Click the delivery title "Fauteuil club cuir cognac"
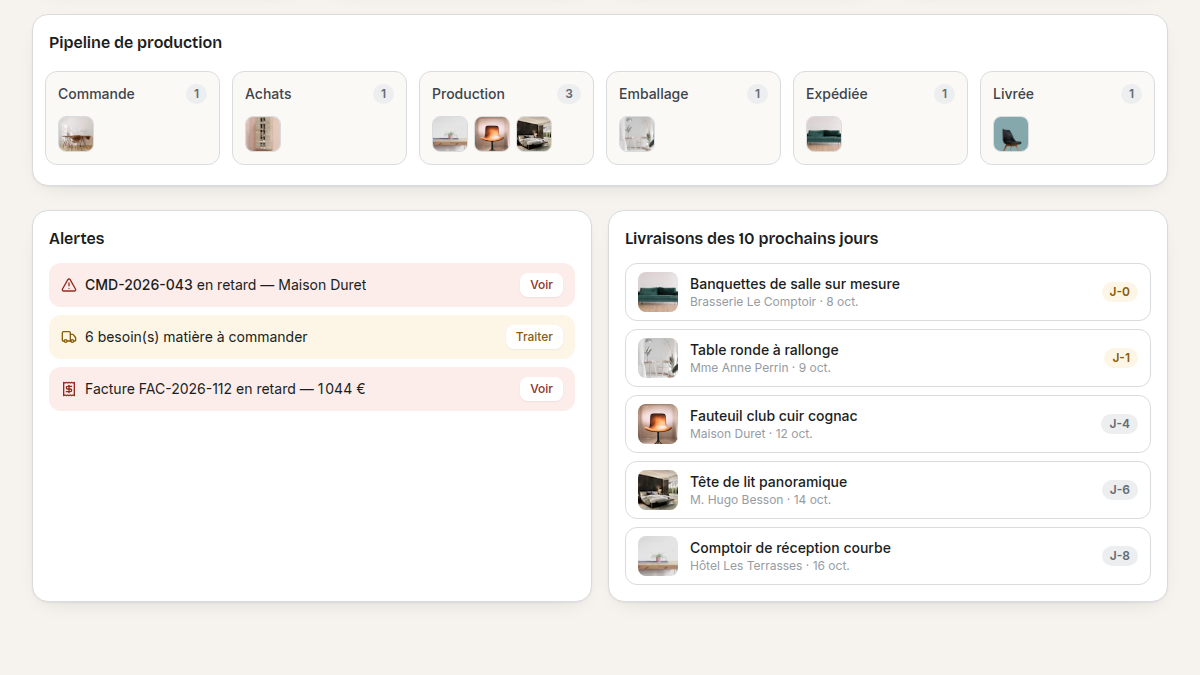1200x675 pixels. [x=774, y=416]
